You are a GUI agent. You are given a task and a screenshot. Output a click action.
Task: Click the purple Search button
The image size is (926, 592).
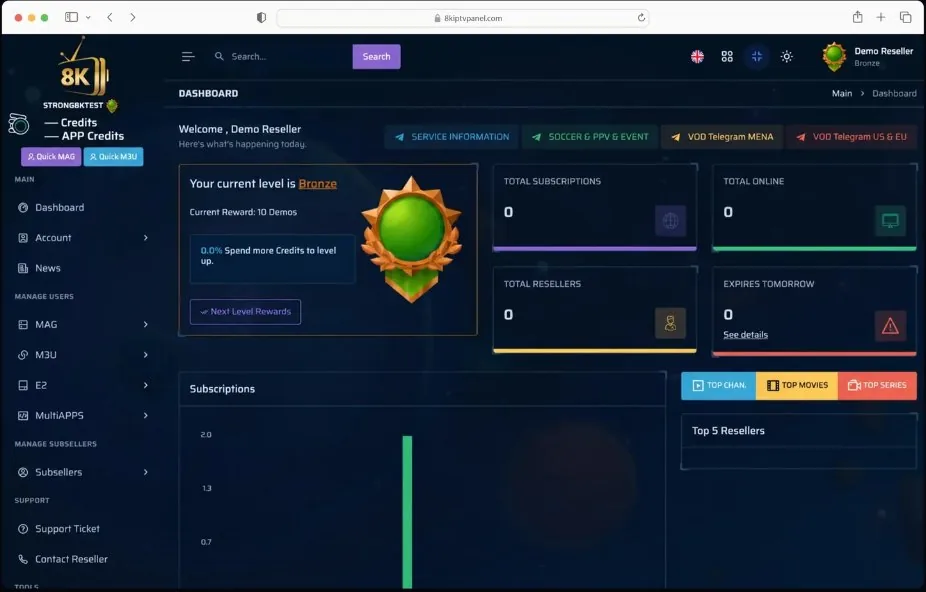coord(376,57)
